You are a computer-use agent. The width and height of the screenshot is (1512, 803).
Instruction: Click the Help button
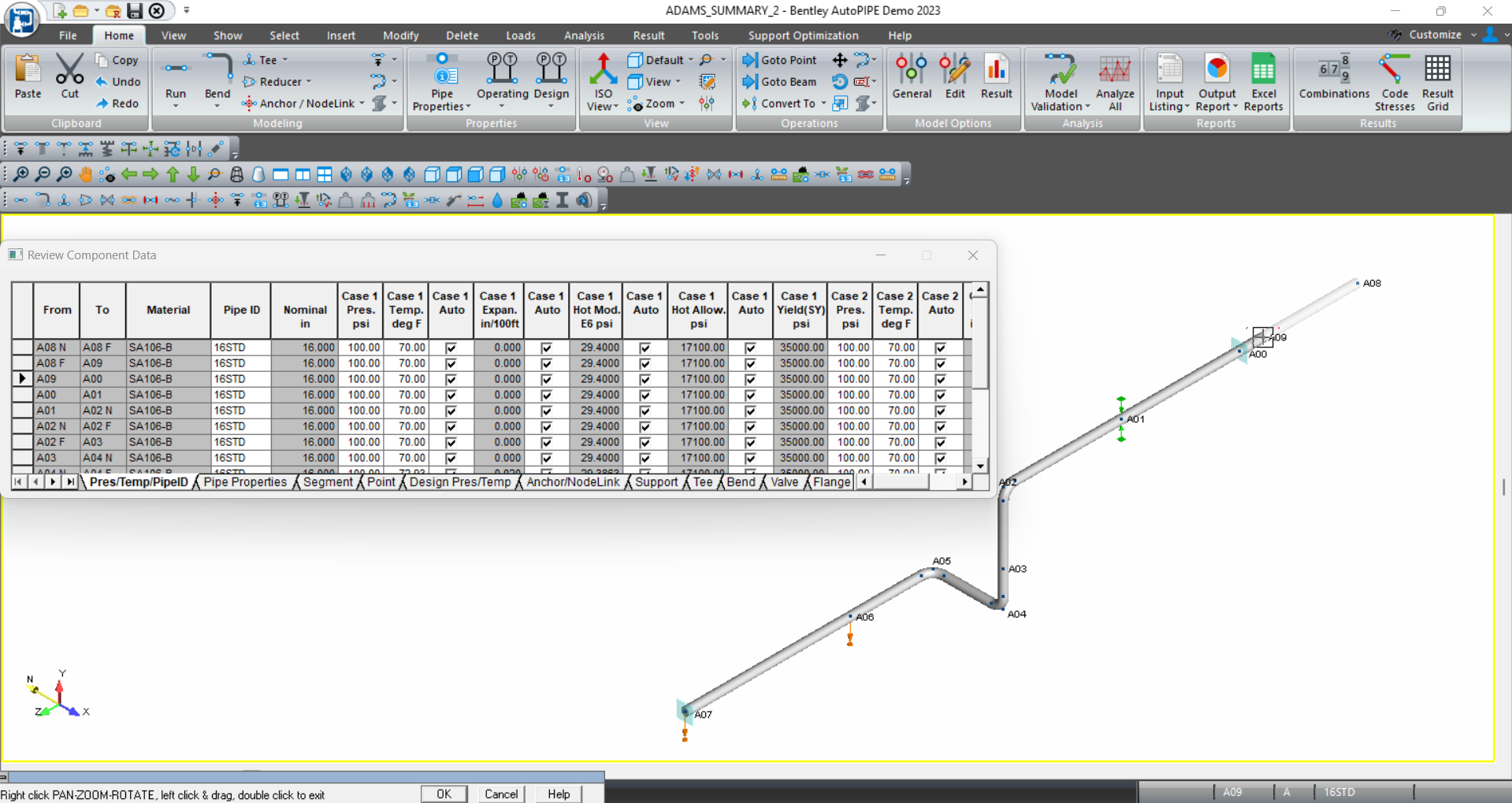tap(558, 794)
